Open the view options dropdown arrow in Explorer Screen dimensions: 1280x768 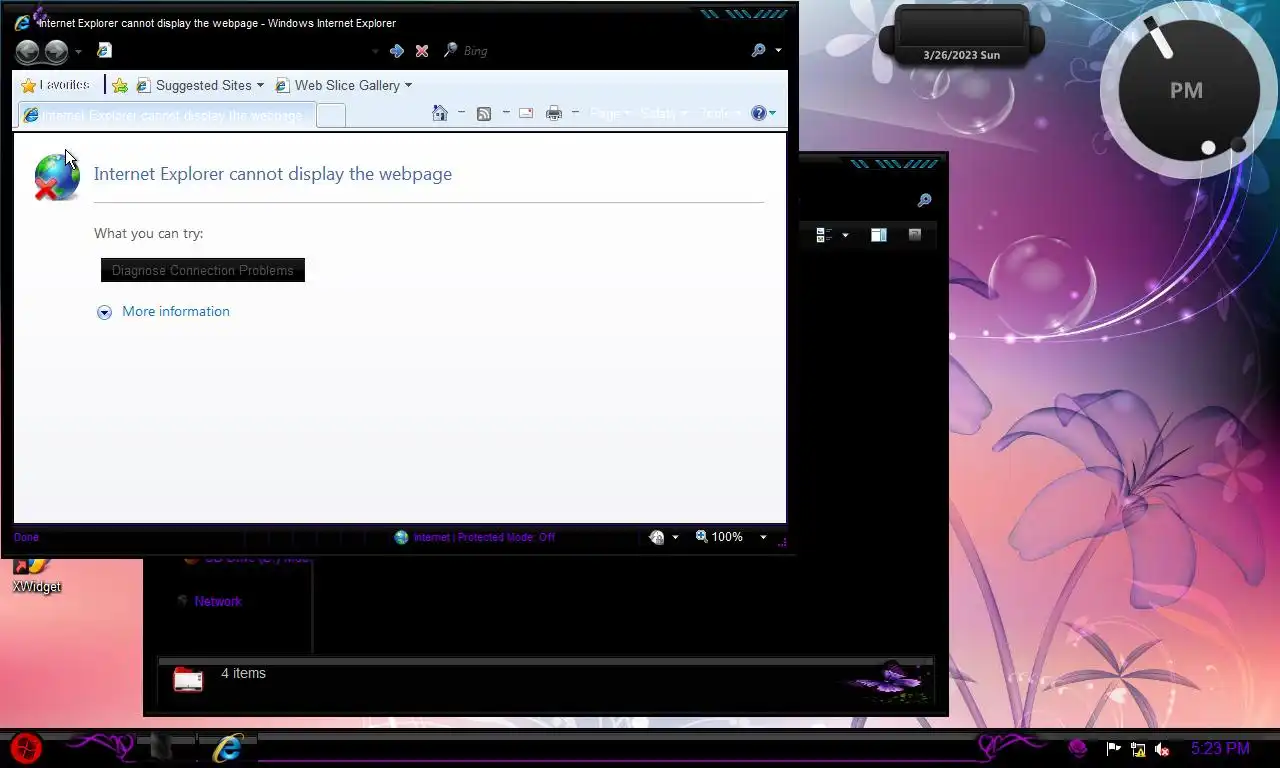point(845,235)
